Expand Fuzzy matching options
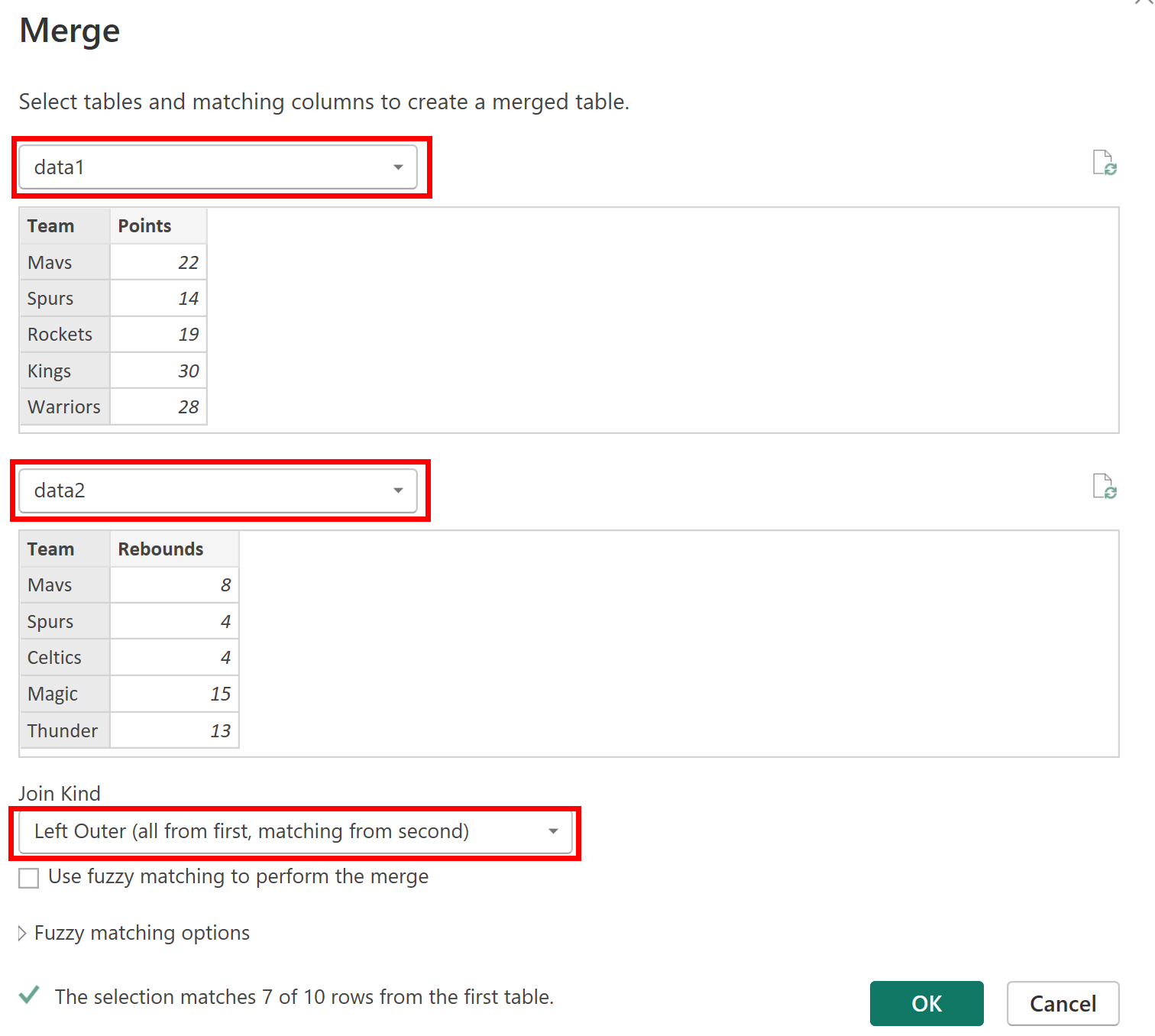 pos(134,933)
